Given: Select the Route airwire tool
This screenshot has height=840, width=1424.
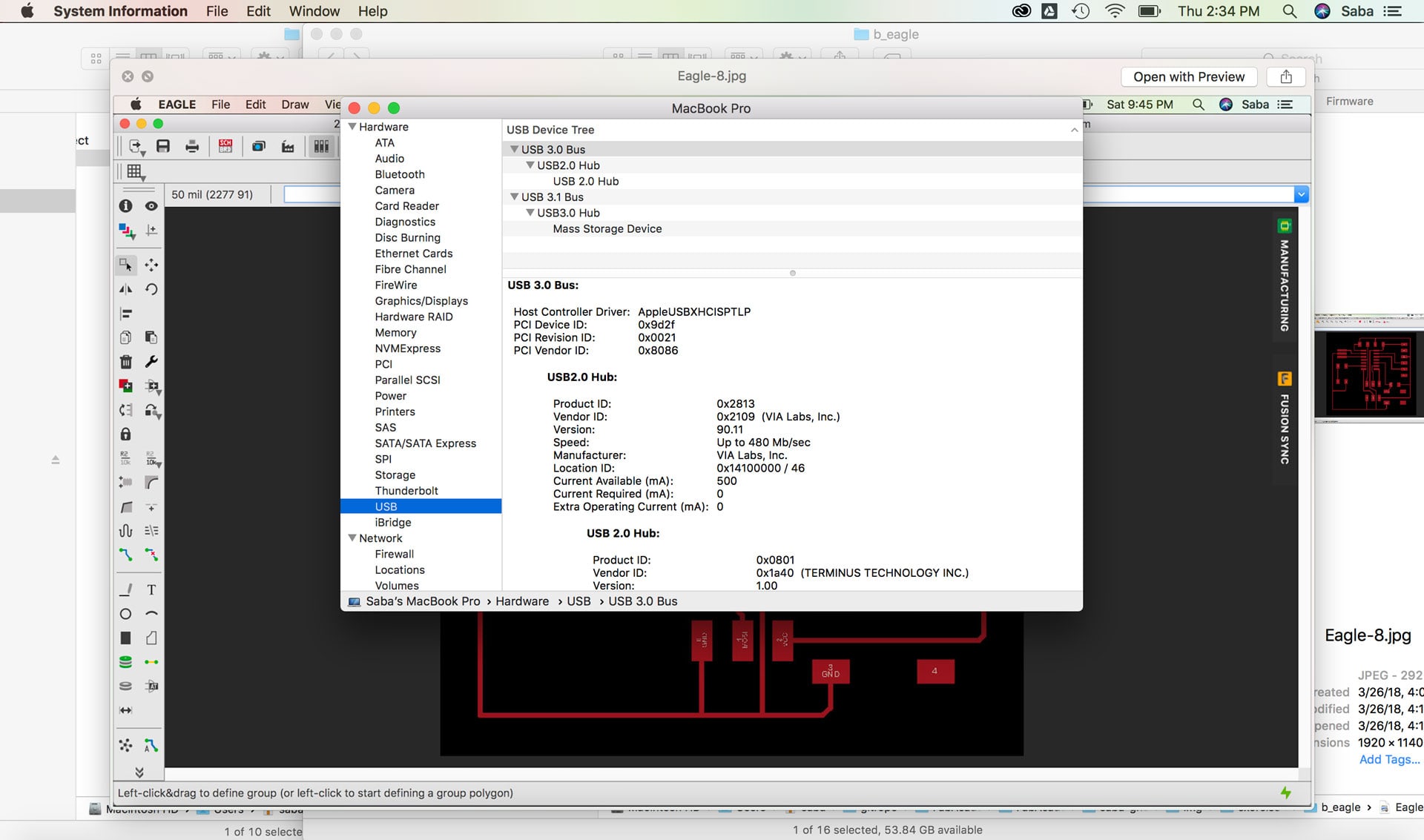Looking at the screenshot, I should coord(126,555).
